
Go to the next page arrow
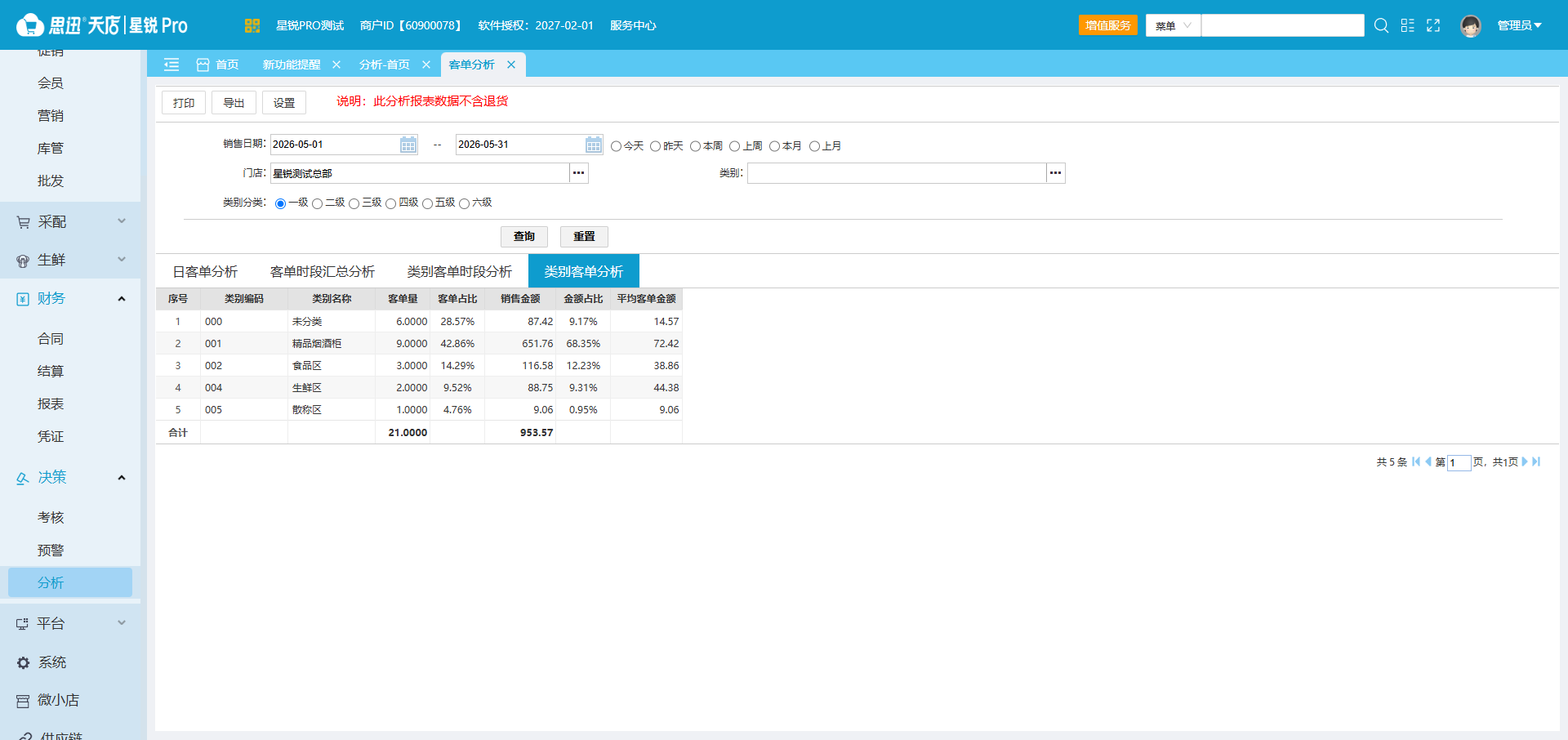tap(1524, 461)
